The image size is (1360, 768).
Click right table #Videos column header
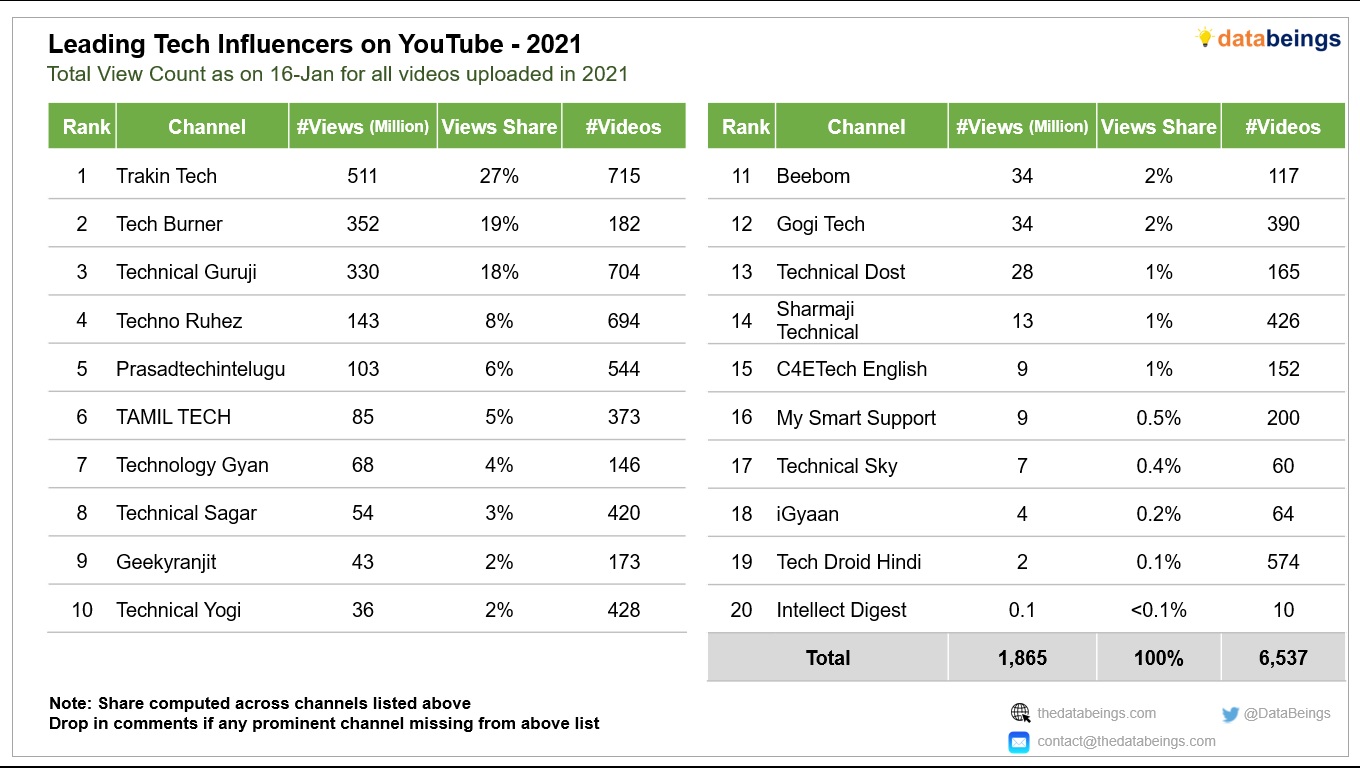[x=1283, y=126]
